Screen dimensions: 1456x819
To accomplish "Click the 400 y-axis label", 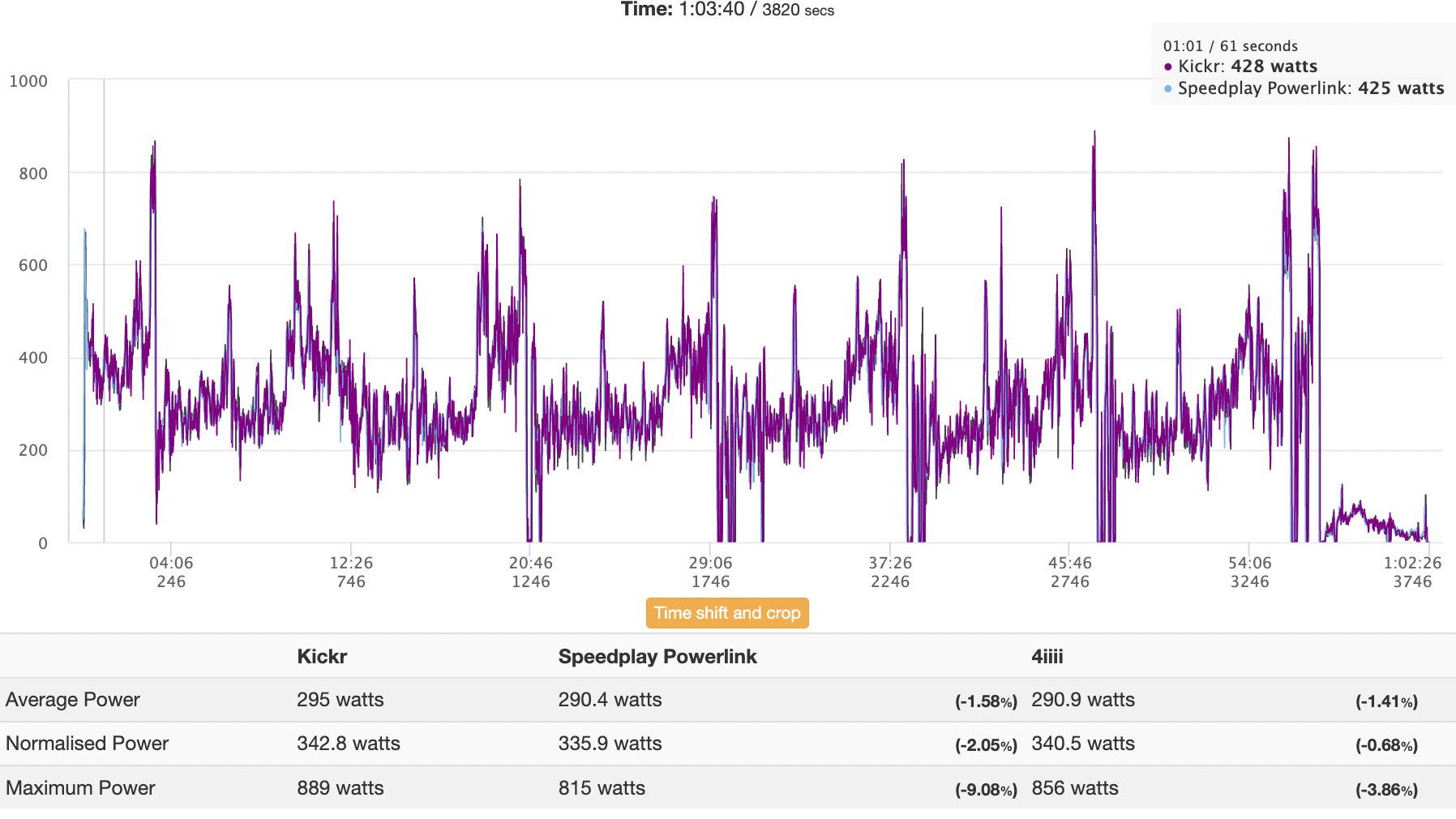I will tap(33, 358).
